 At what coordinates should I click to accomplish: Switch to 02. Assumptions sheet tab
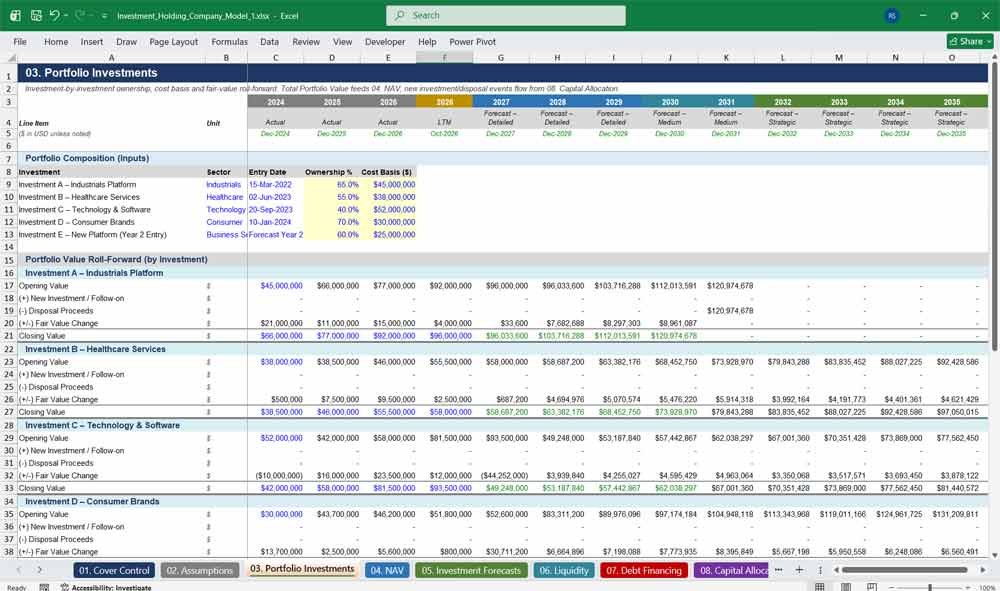click(200, 571)
